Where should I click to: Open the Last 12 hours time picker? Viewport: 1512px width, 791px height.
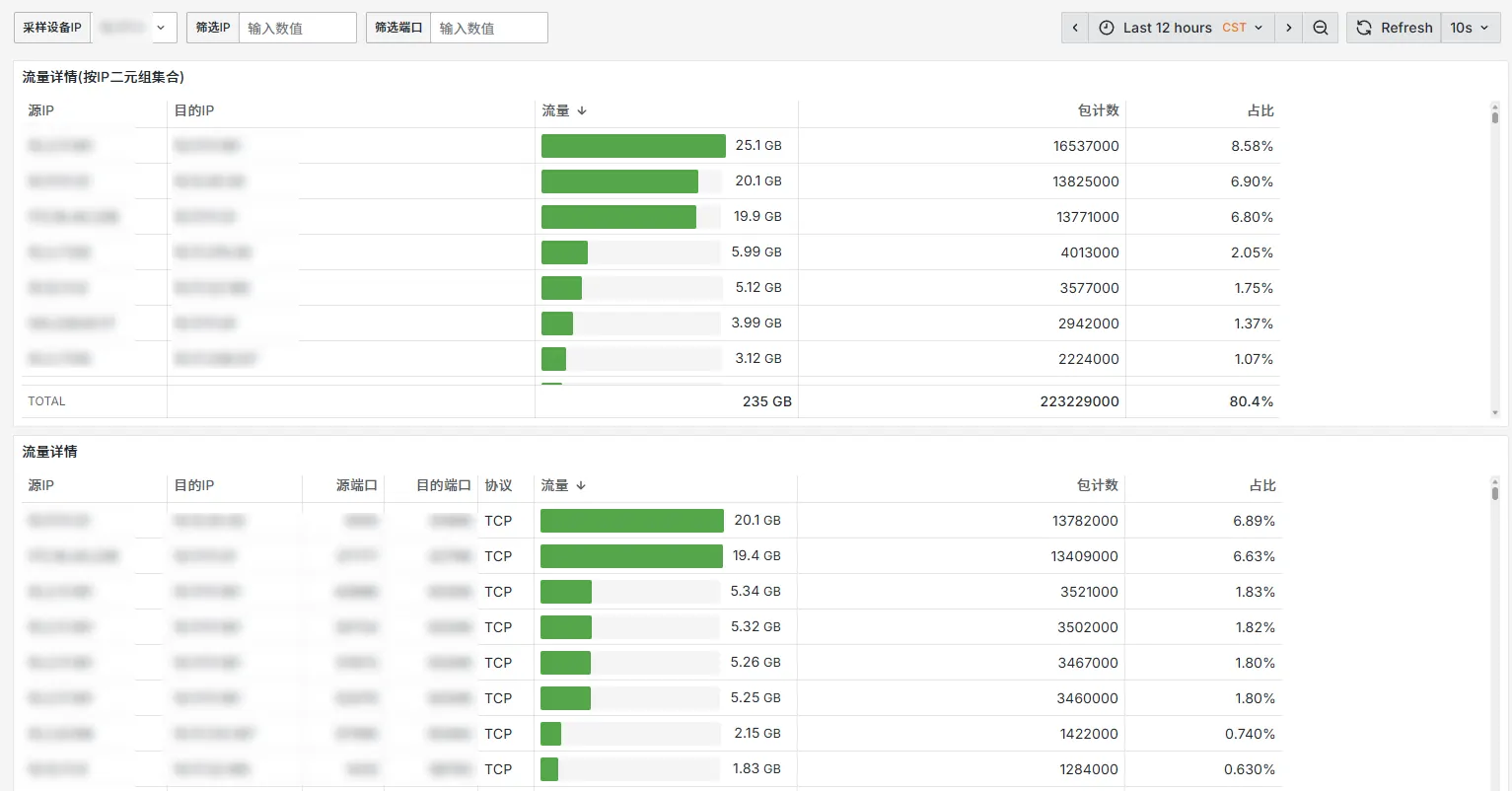pyautogui.click(x=1181, y=28)
